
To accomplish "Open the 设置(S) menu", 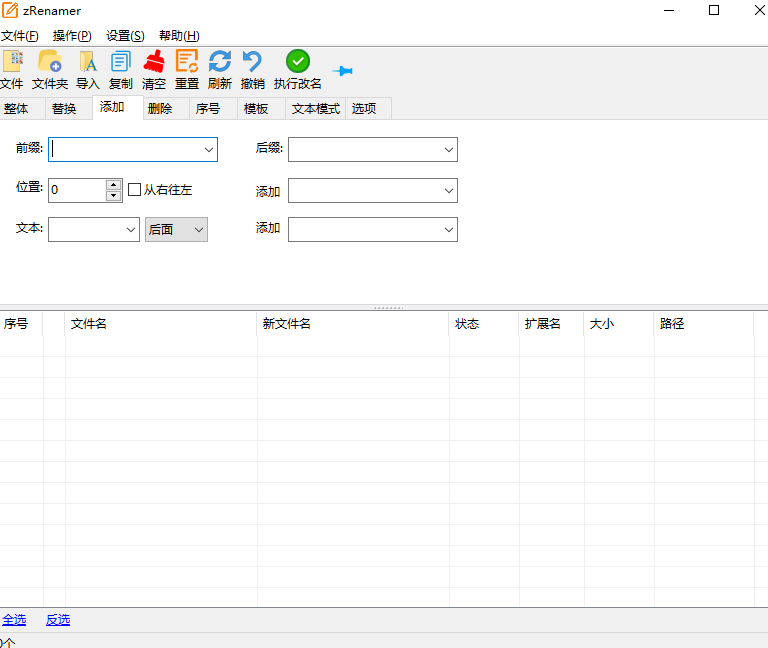I will (x=125, y=36).
